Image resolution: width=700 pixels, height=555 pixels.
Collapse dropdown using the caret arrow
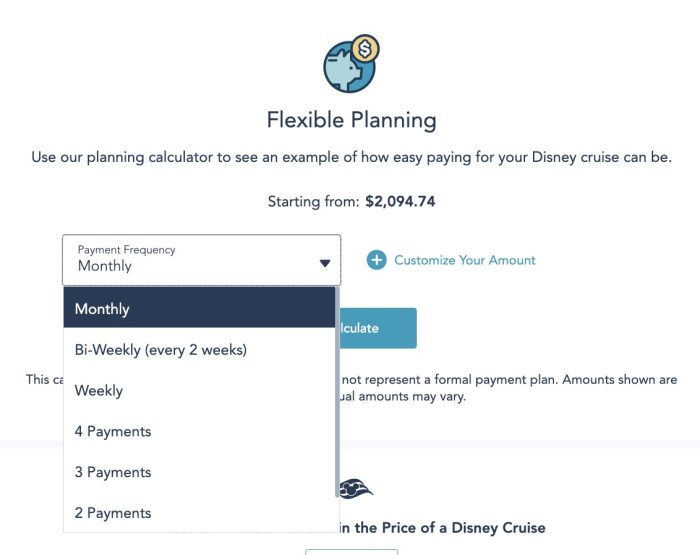point(324,263)
